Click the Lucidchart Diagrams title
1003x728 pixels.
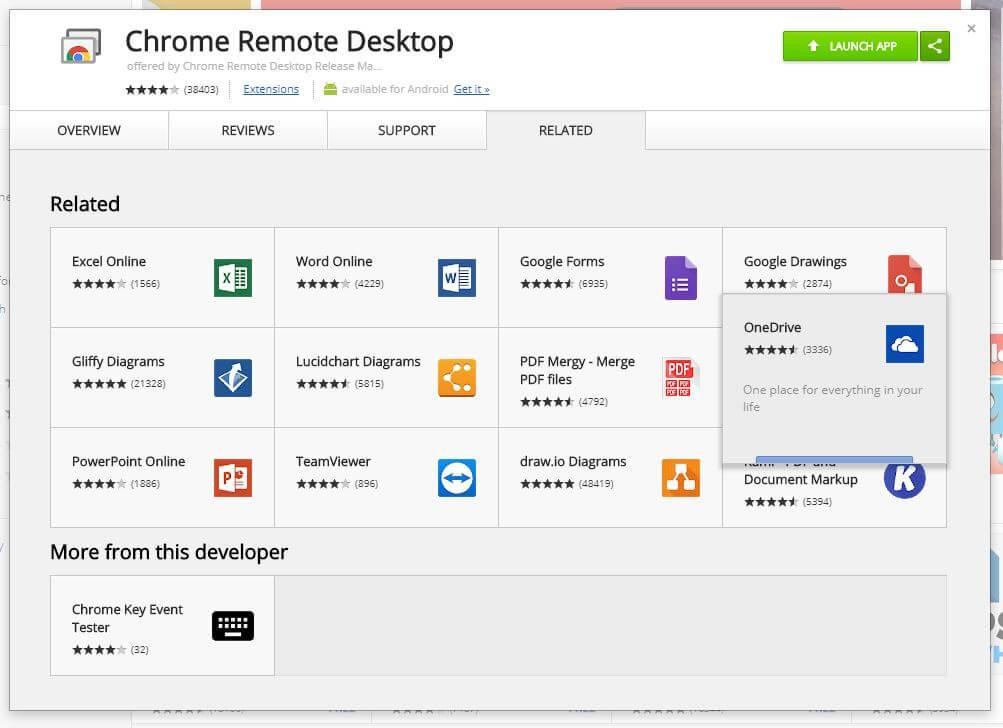[x=358, y=361]
